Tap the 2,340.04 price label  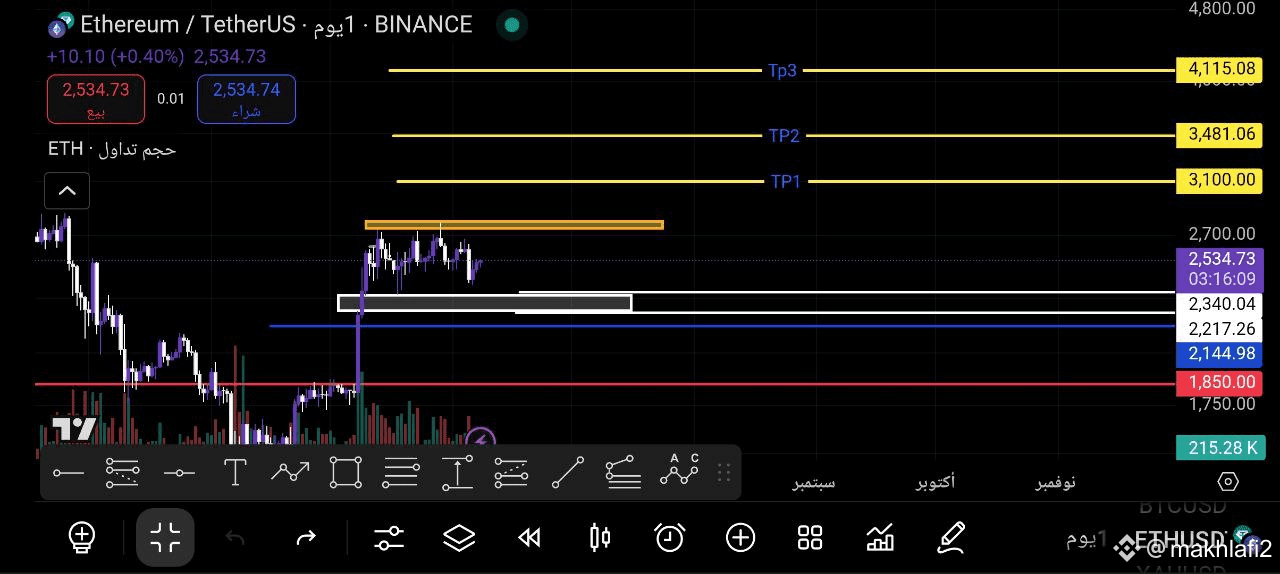[x=1217, y=304]
